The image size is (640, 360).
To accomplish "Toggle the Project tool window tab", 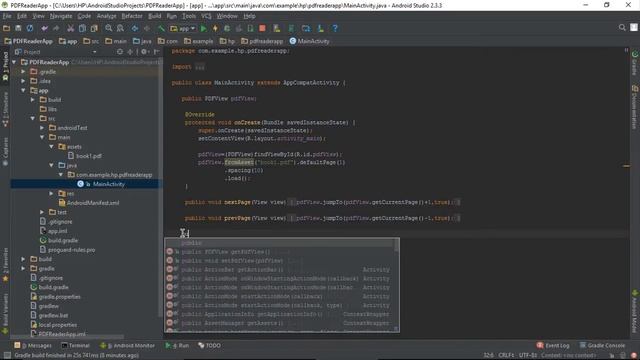I will [5, 65].
